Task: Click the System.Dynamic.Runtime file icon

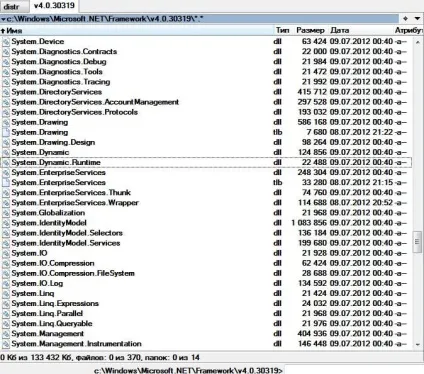Action: [6, 162]
